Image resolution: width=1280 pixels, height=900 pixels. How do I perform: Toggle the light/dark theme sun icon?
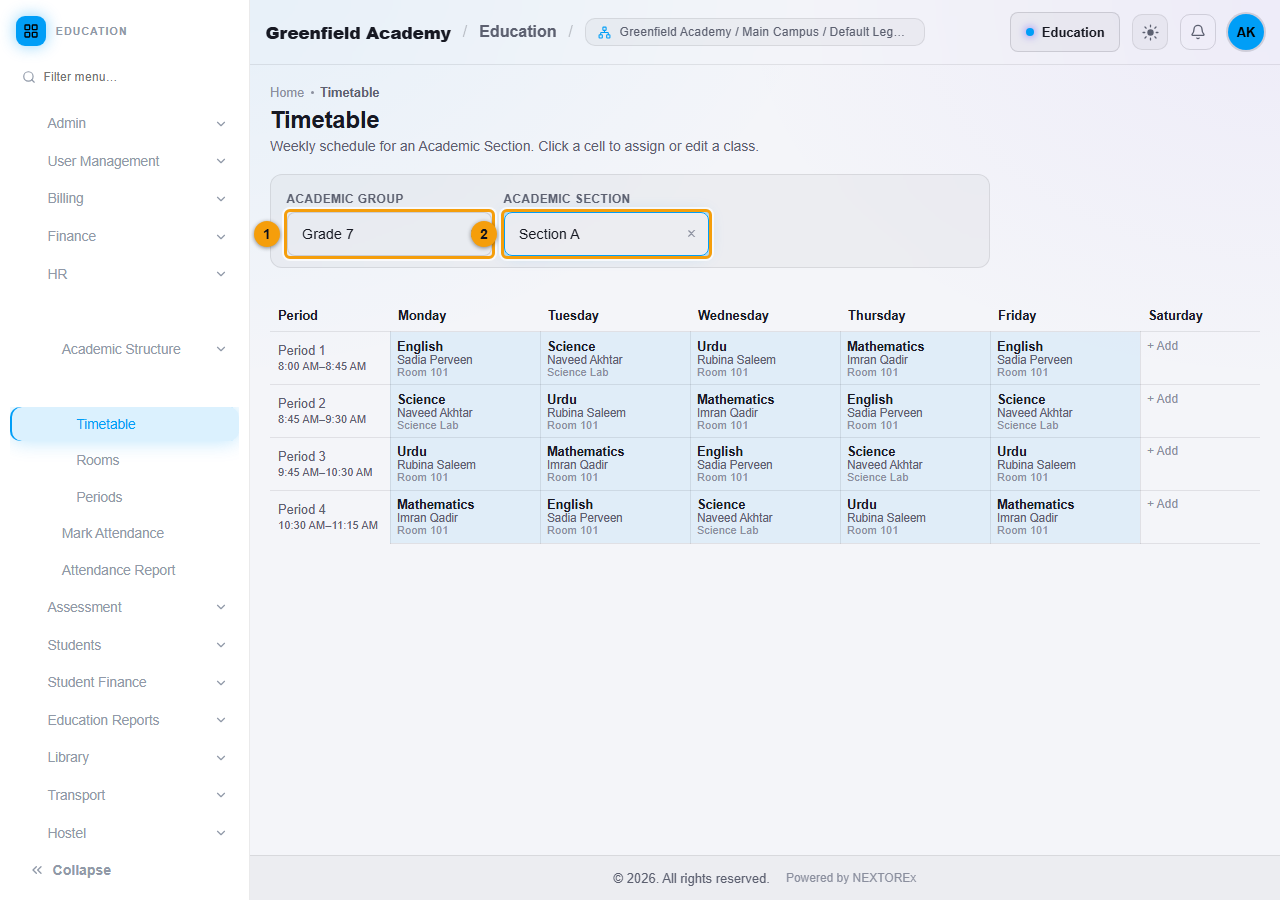click(1150, 32)
